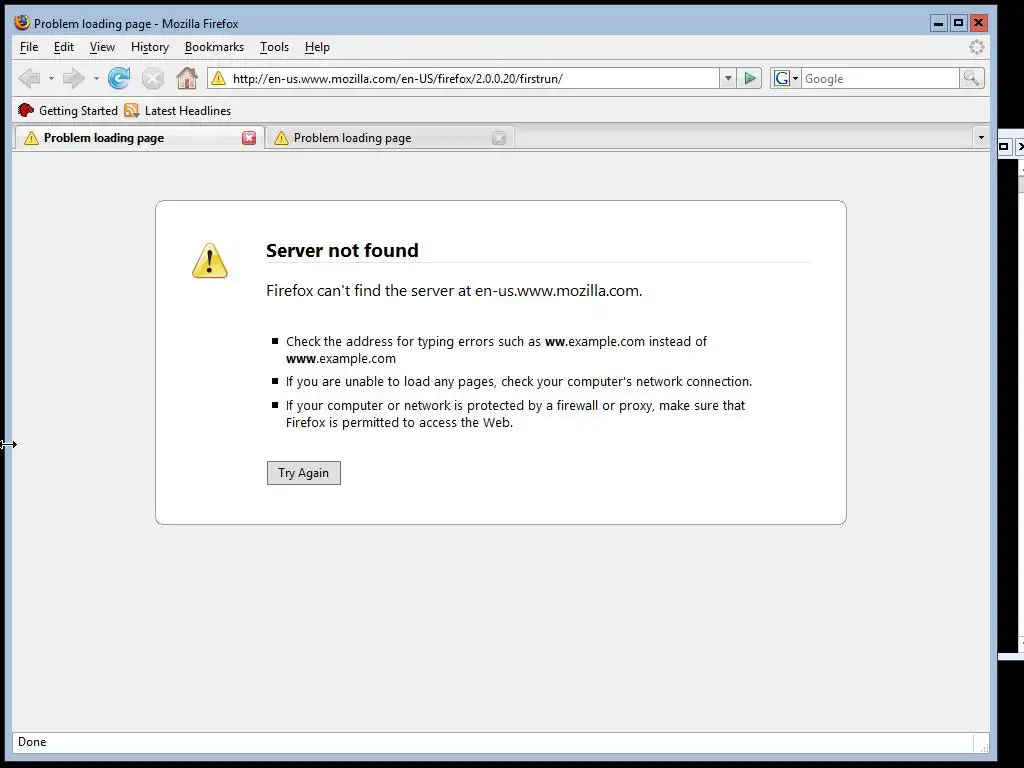Viewport: 1024px width, 768px height.
Task: Click the Stop loading icon
Action: pos(153,79)
